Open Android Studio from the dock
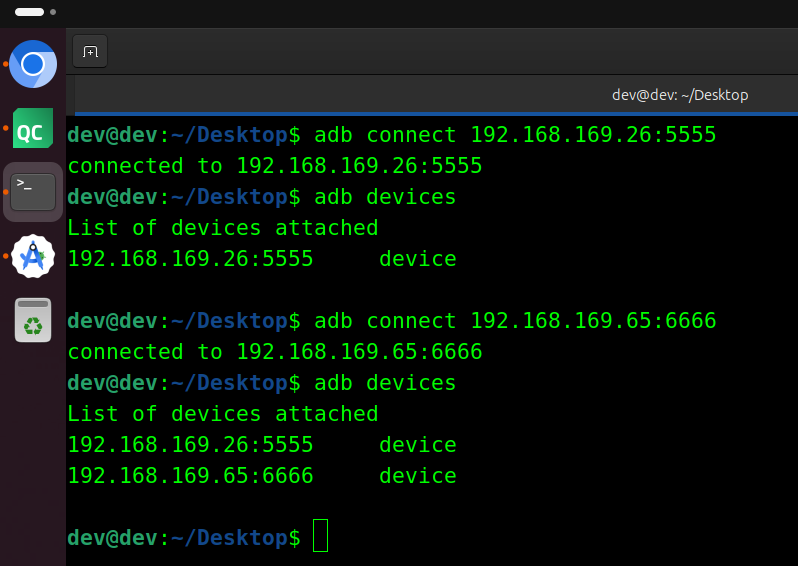This screenshot has width=798, height=566. click(33, 256)
